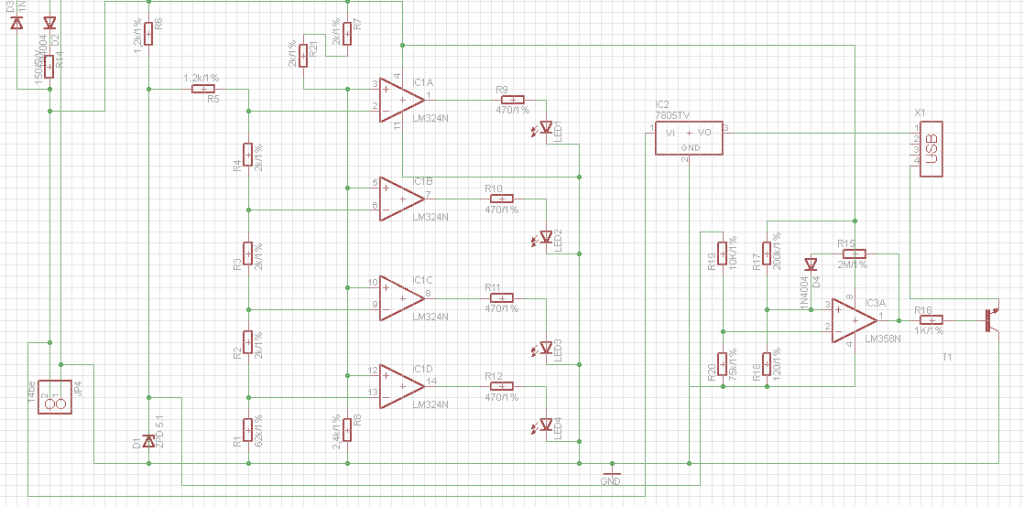Click the GND text label
Viewport: 1024px width, 506px height.
(610, 482)
